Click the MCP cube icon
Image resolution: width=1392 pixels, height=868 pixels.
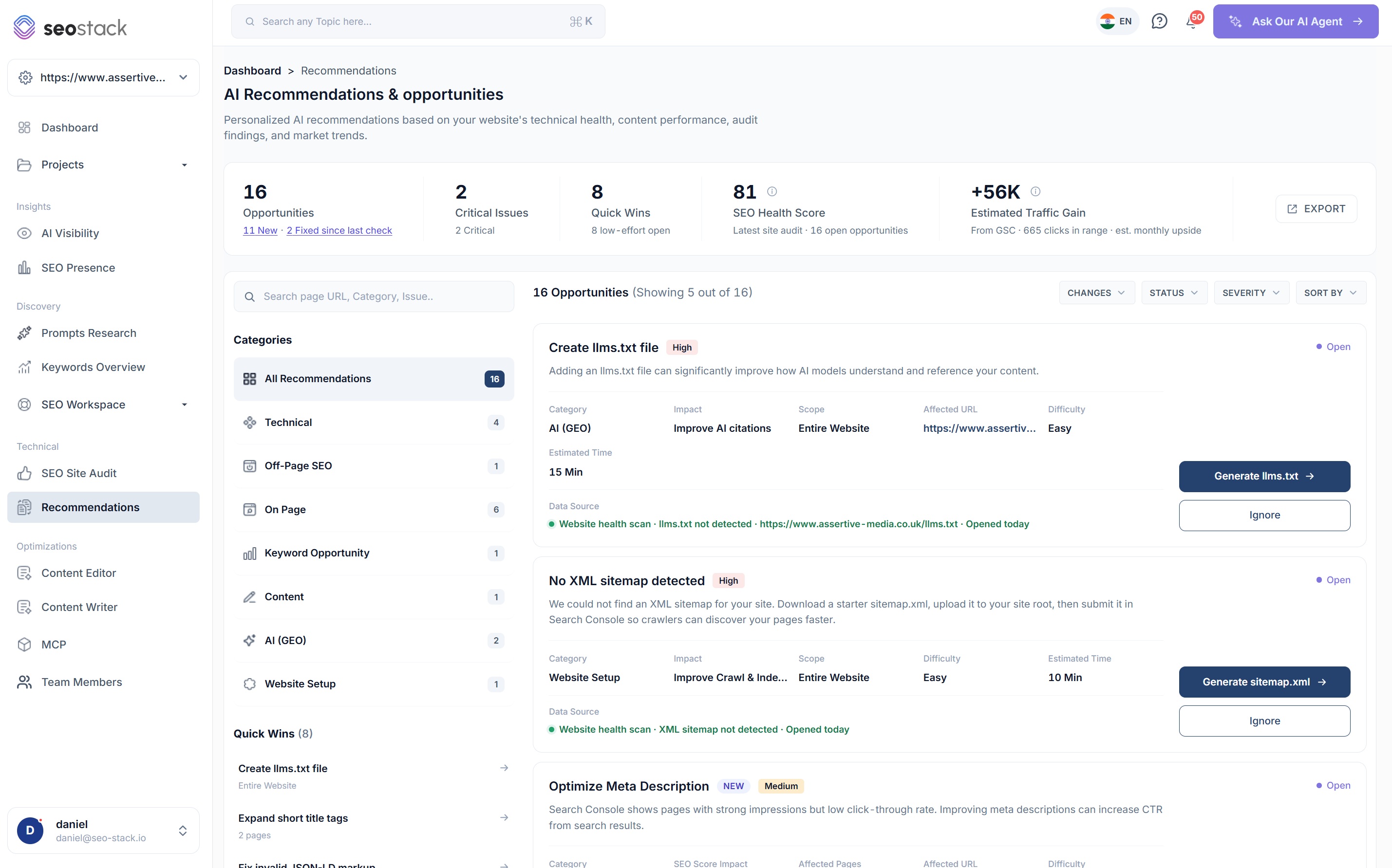[x=24, y=644]
